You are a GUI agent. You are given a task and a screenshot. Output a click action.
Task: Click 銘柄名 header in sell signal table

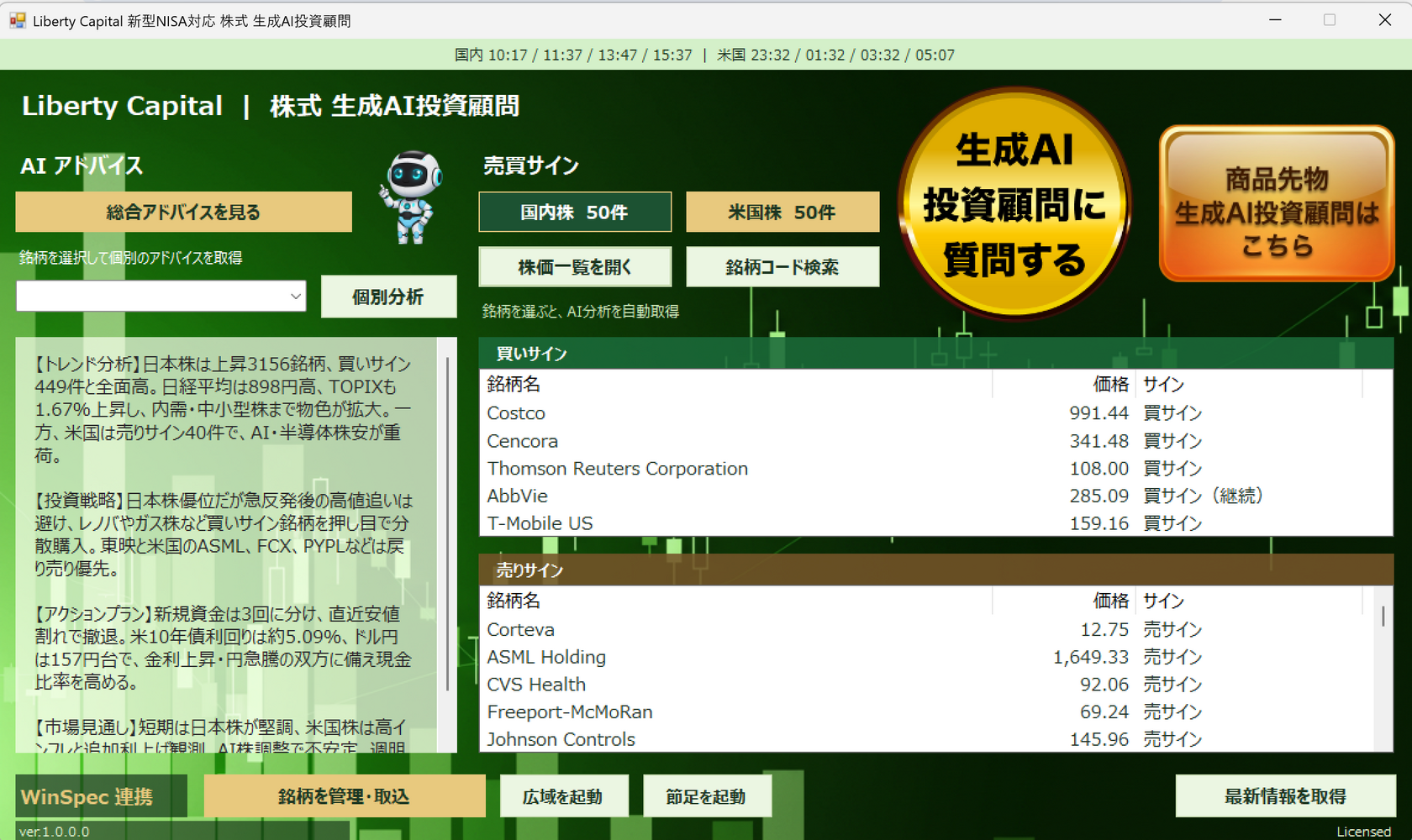pos(736,601)
